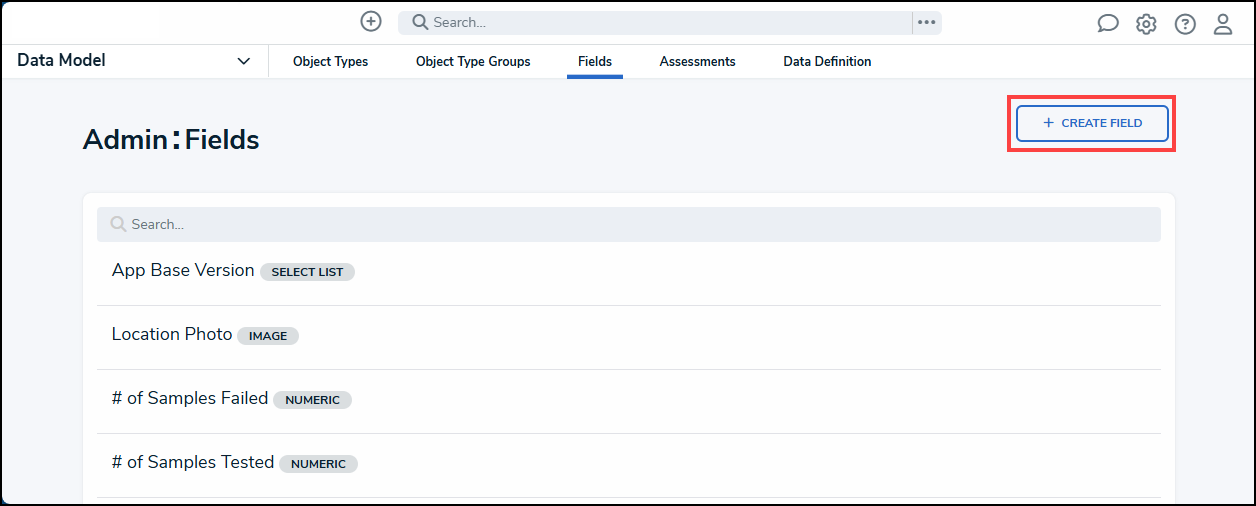
Task: Open the Data Definition tab
Action: click(x=827, y=62)
